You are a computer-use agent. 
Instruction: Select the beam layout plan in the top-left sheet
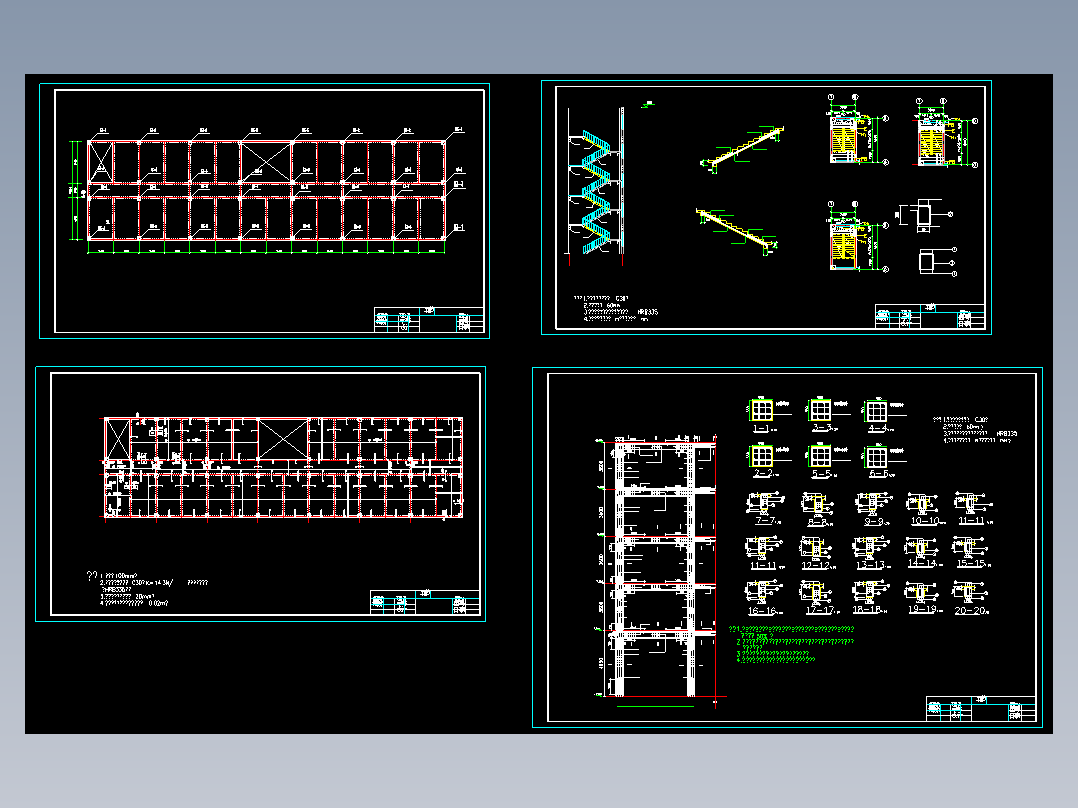click(x=268, y=190)
